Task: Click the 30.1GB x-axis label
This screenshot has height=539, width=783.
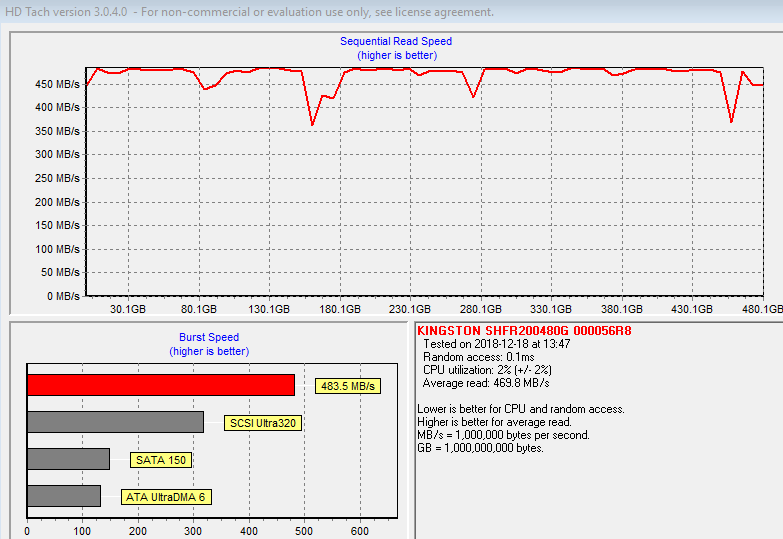Action: (128, 309)
